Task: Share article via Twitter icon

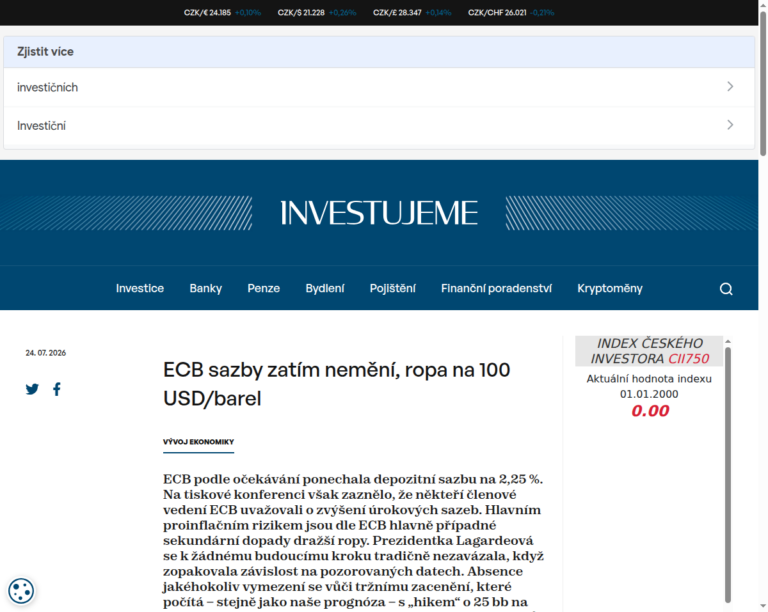Action: click(32, 389)
